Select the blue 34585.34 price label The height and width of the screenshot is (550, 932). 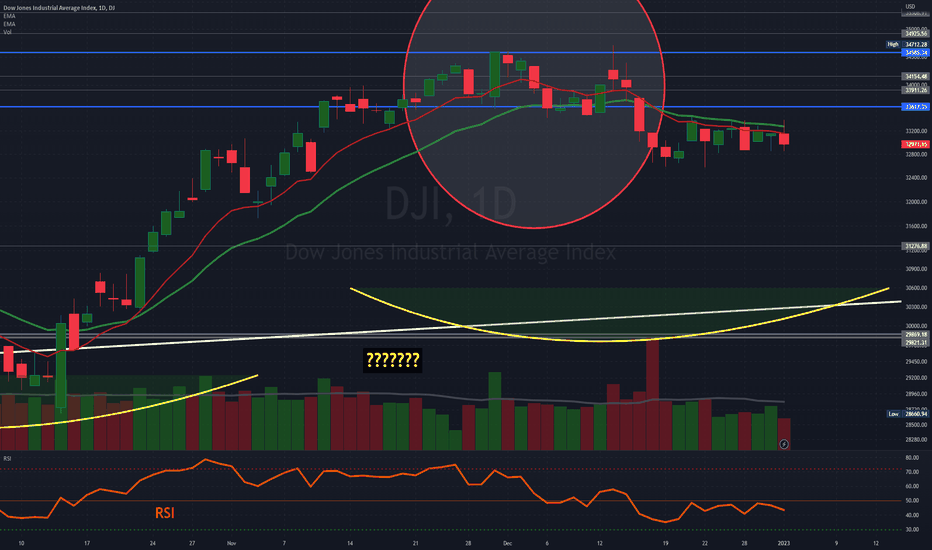915,53
